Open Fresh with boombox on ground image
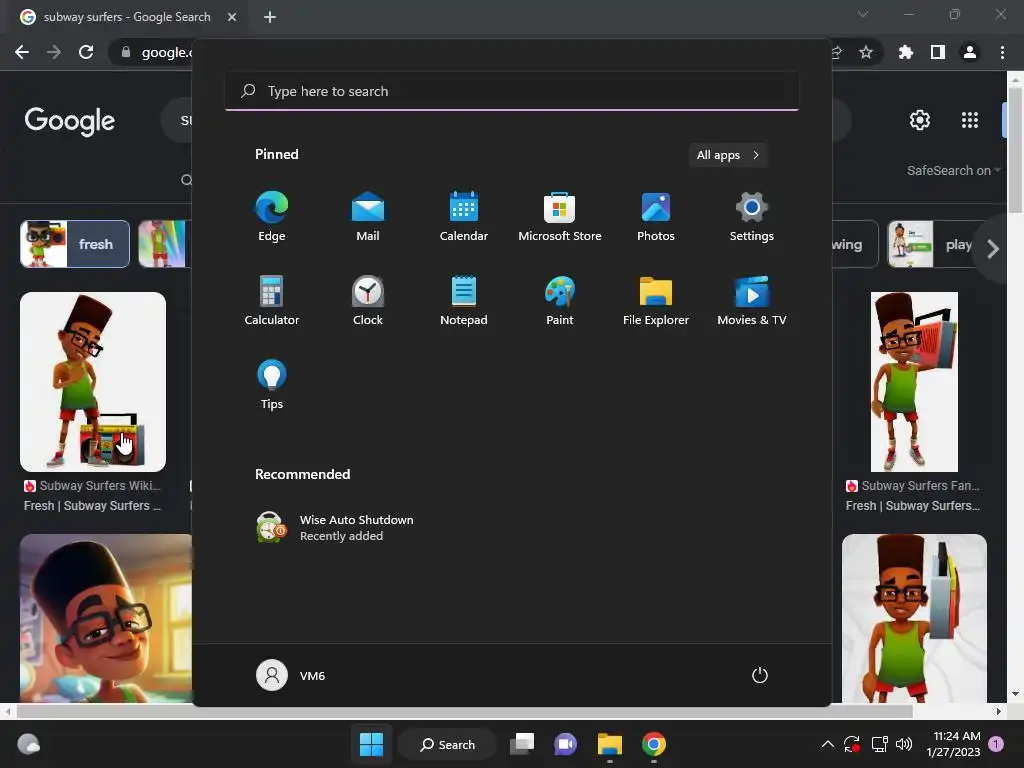 [93, 382]
